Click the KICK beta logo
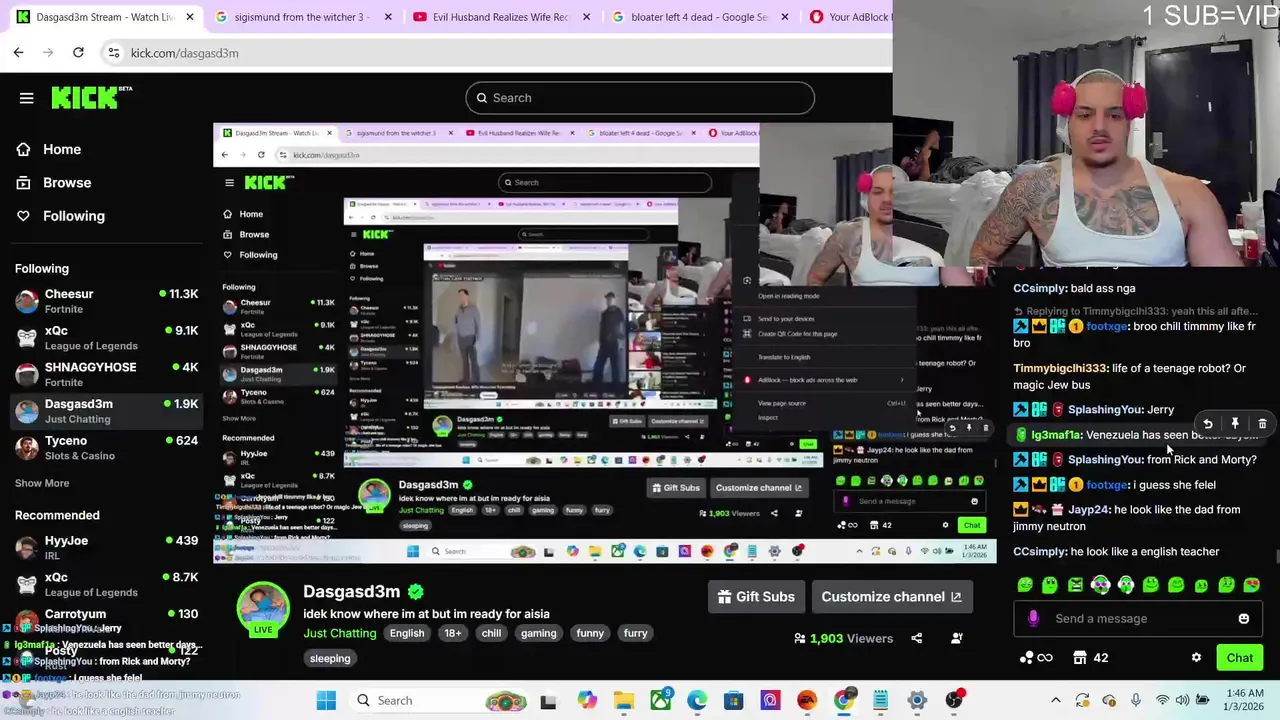 (91, 97)
